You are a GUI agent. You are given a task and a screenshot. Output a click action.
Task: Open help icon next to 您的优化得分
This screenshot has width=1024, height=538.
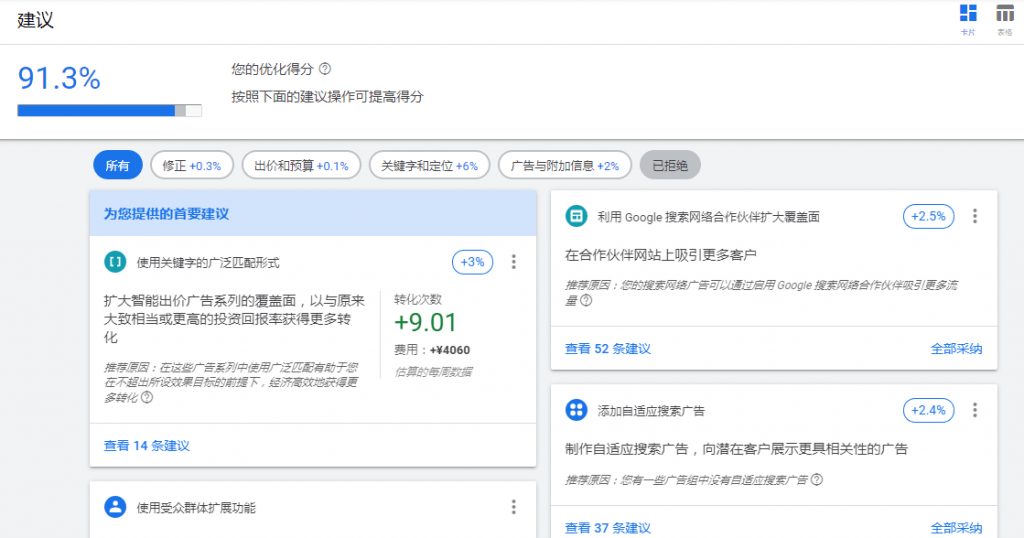325,69
